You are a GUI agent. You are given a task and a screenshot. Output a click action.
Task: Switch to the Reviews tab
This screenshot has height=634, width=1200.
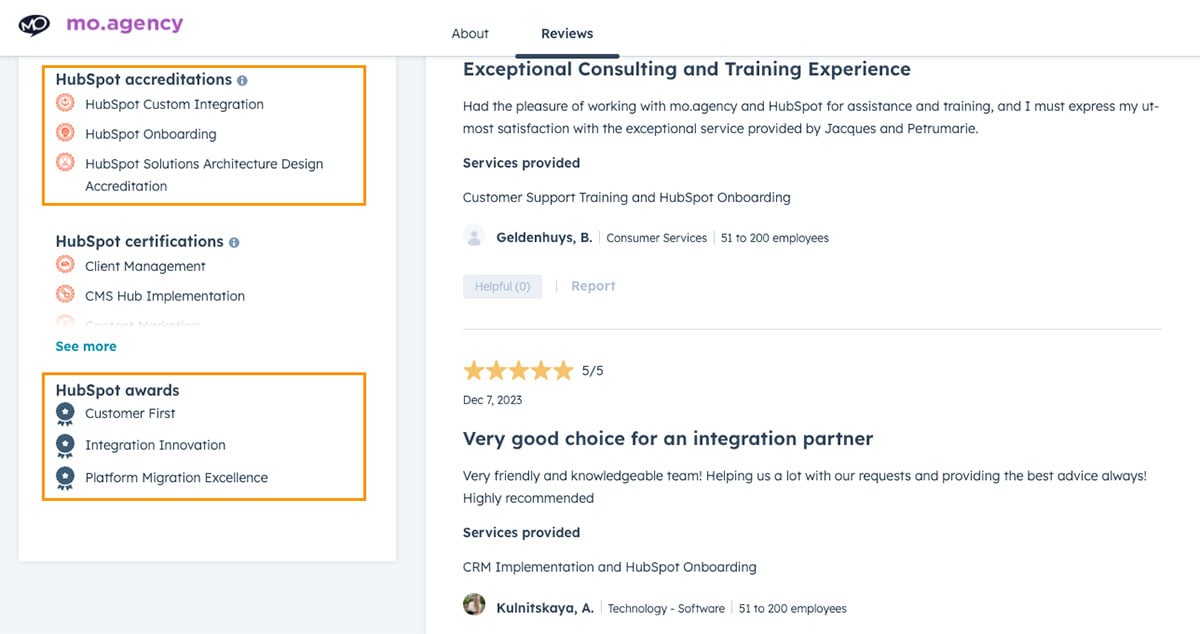(567, 33)
